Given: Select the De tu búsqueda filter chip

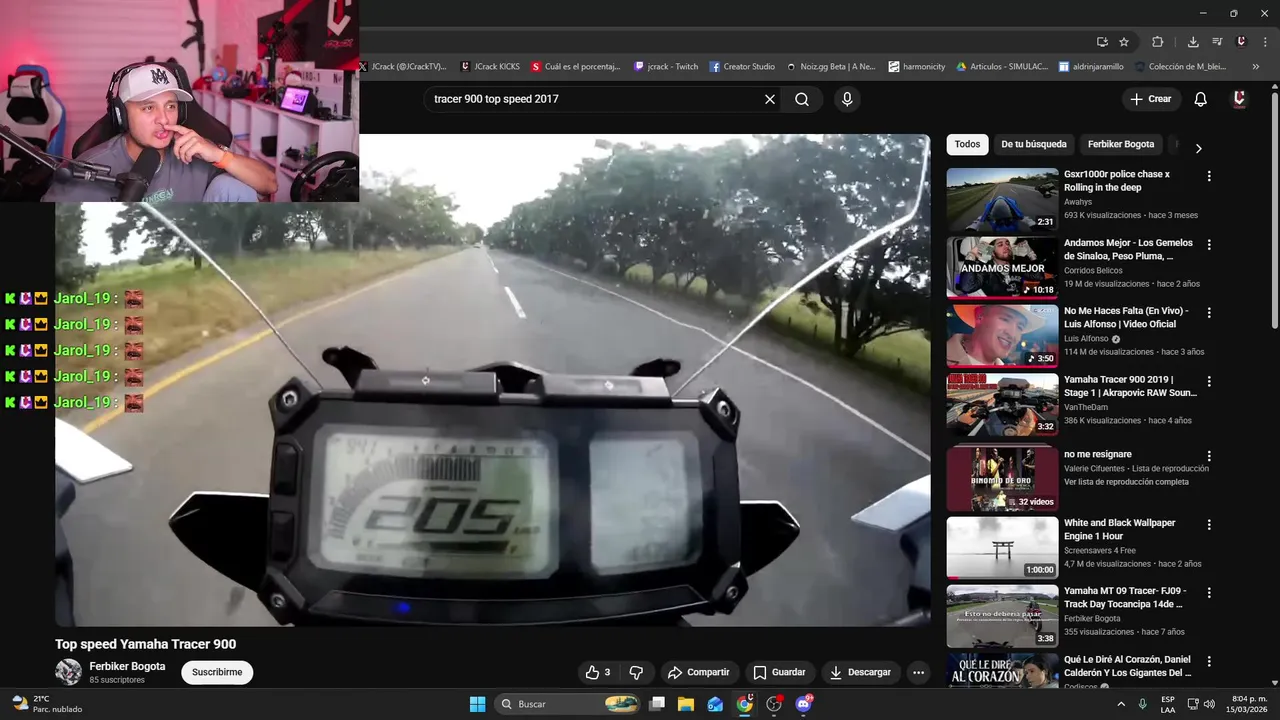Looking at the screenshot, I should tap(1034, 144).
